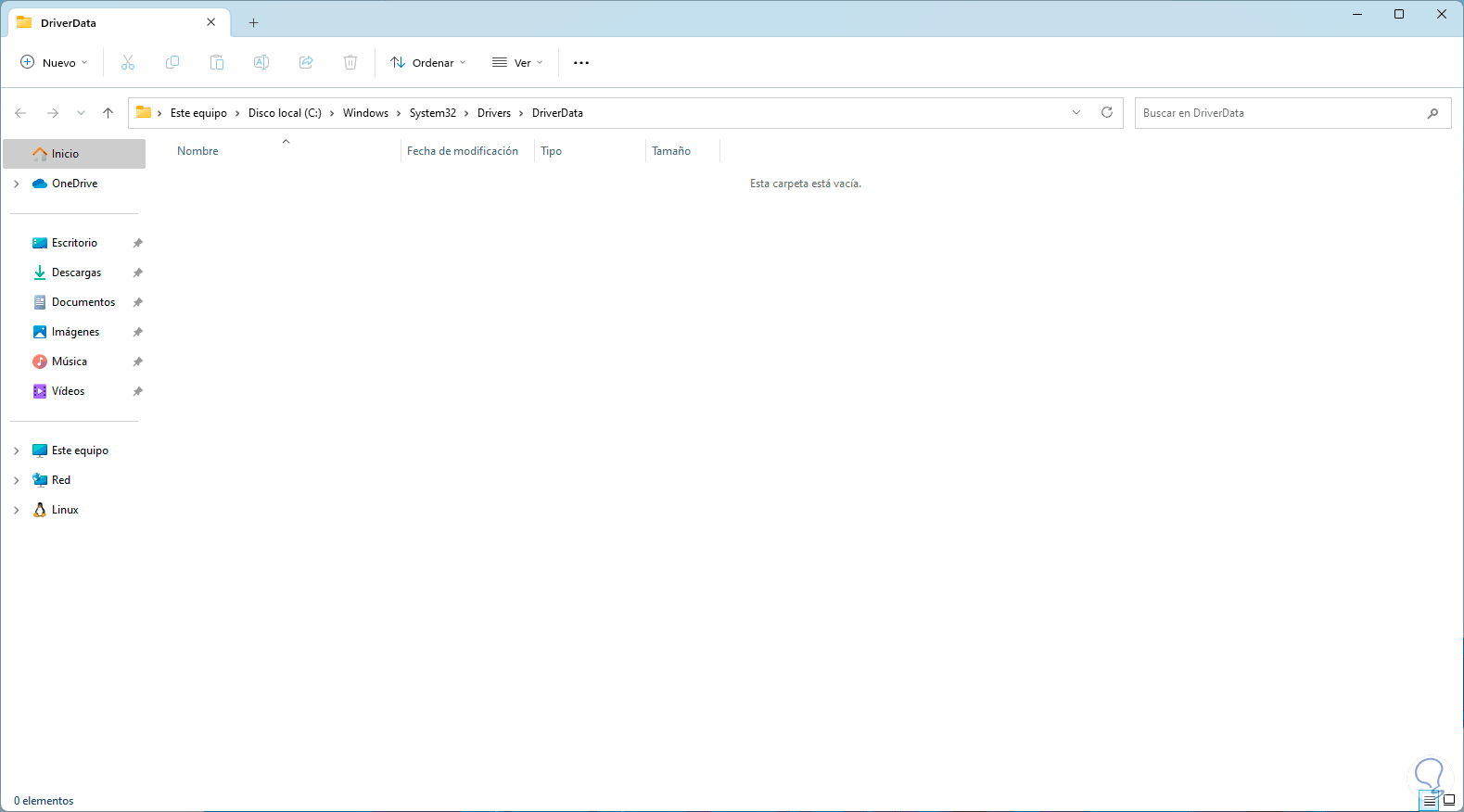
Task: Open recent locations dropdown arrow
Action: pos(81,113)
